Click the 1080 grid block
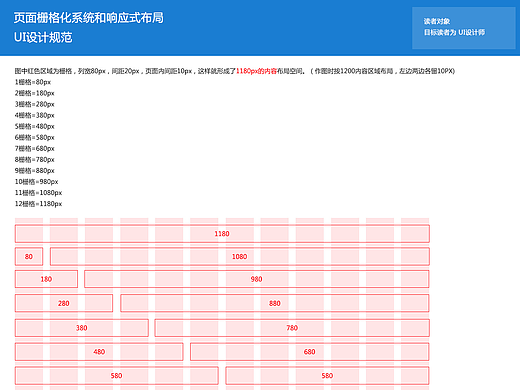This screenshot has height=390, width=520. click(x=240, y=256)
